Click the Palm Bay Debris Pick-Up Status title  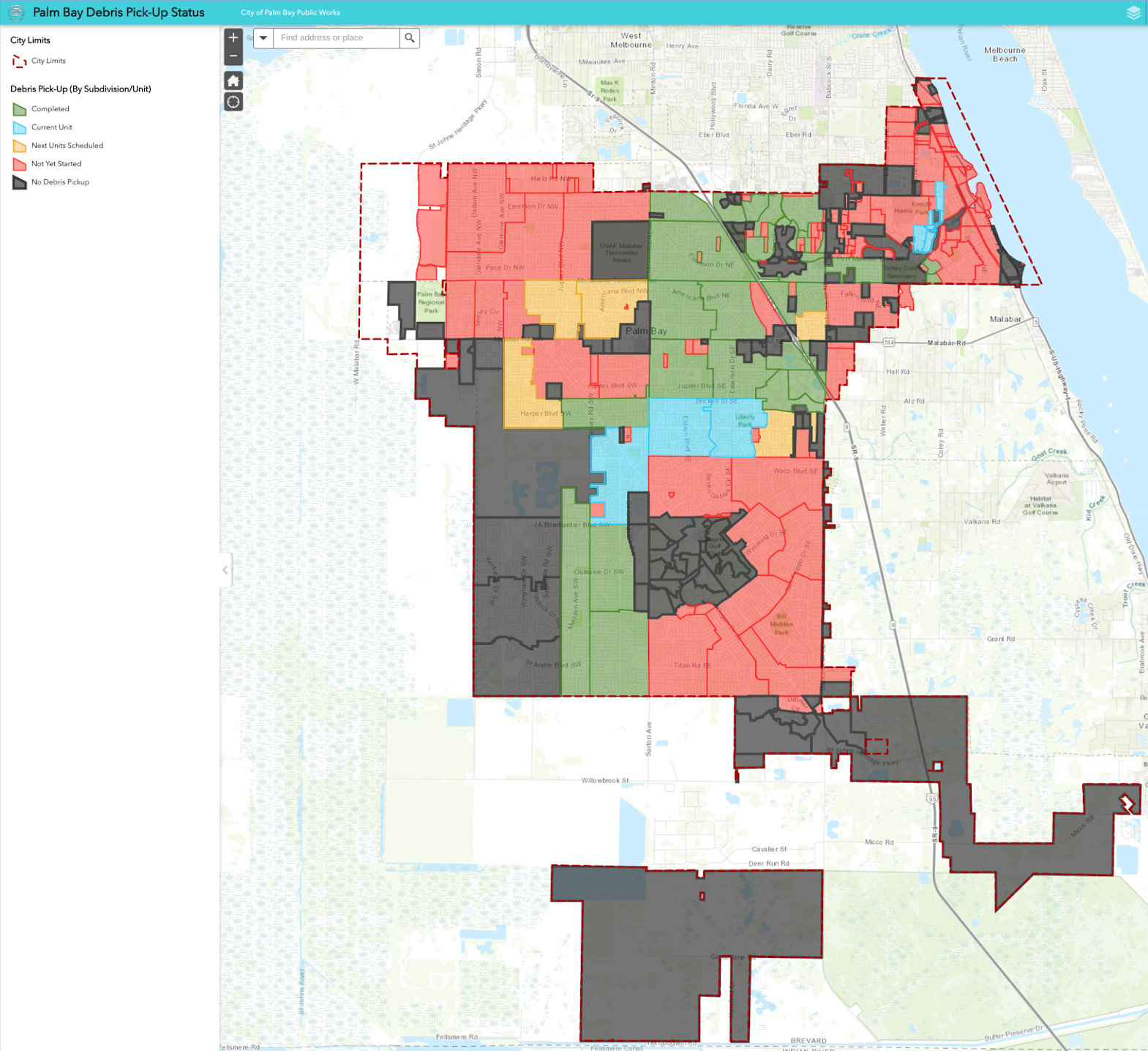(x=119, y=12)
